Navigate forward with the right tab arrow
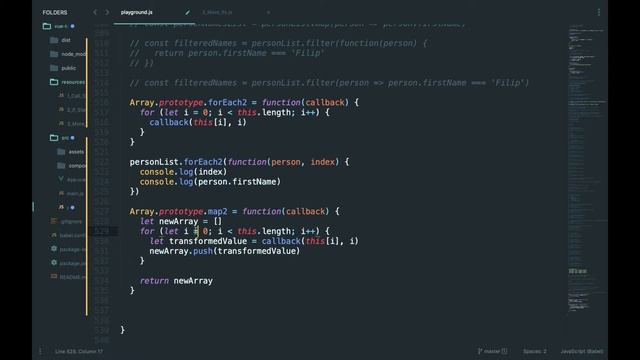The height and width of the screenshot is (360, 640). click(107, 12)
